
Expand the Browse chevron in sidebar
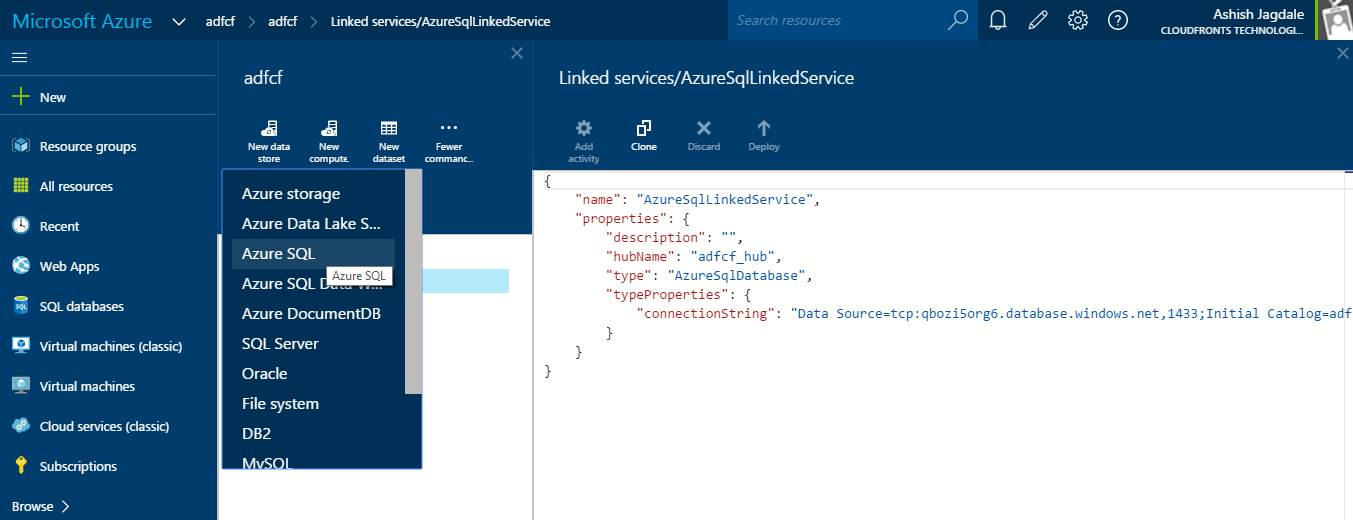point(65,506)
